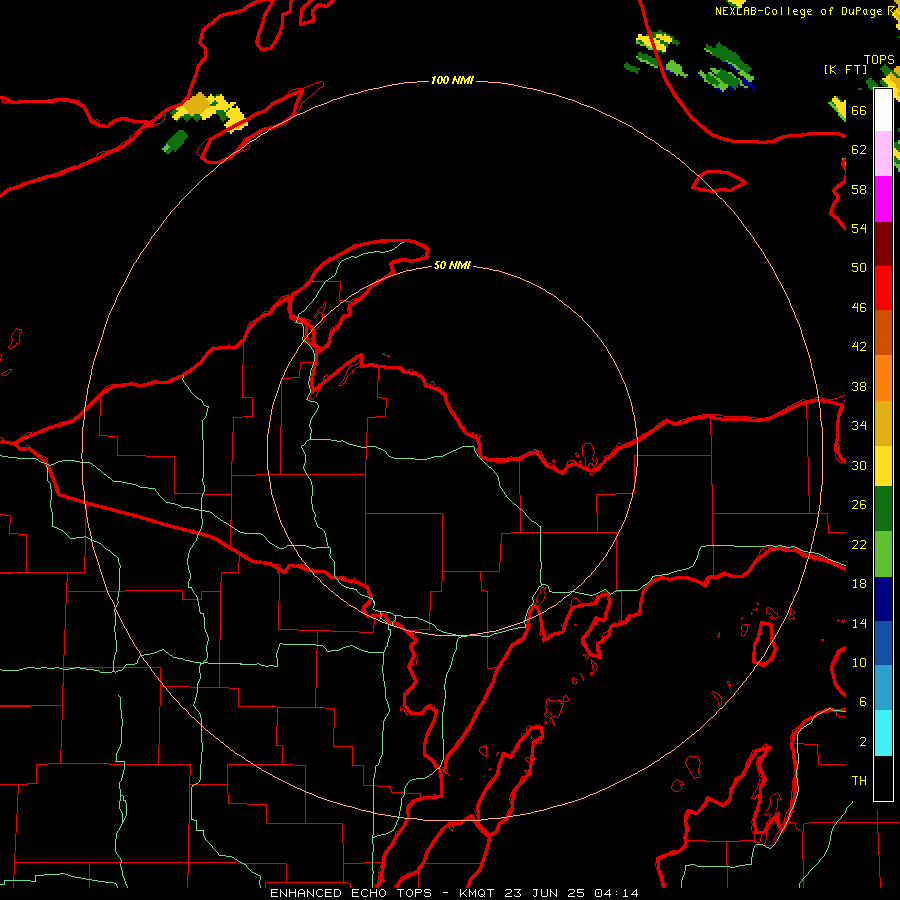Click the white swatch in the tops legend
The image size is (900, 900).
(x=883, y=110)
